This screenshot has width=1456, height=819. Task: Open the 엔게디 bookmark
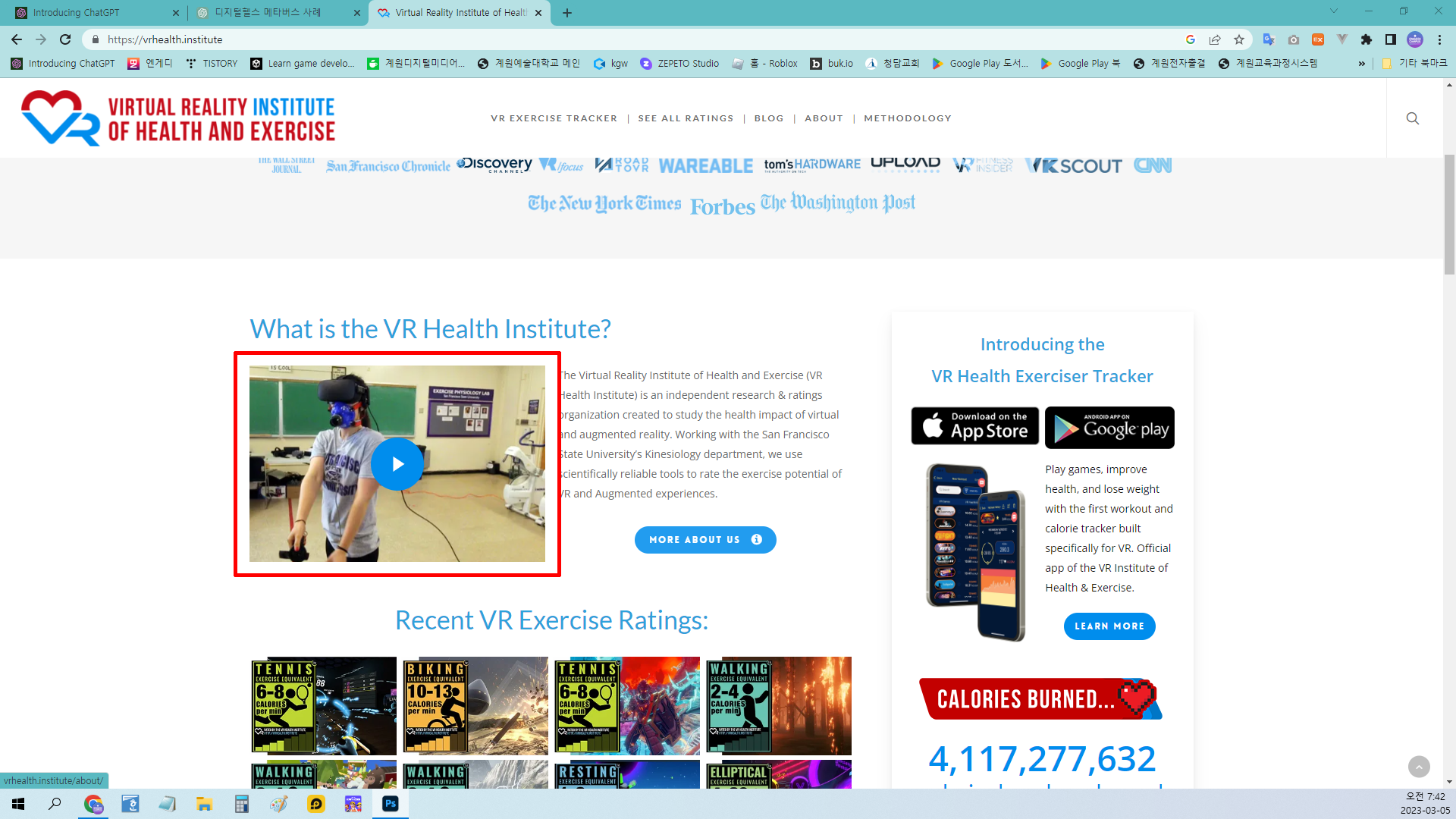click(x=150, y=64)
